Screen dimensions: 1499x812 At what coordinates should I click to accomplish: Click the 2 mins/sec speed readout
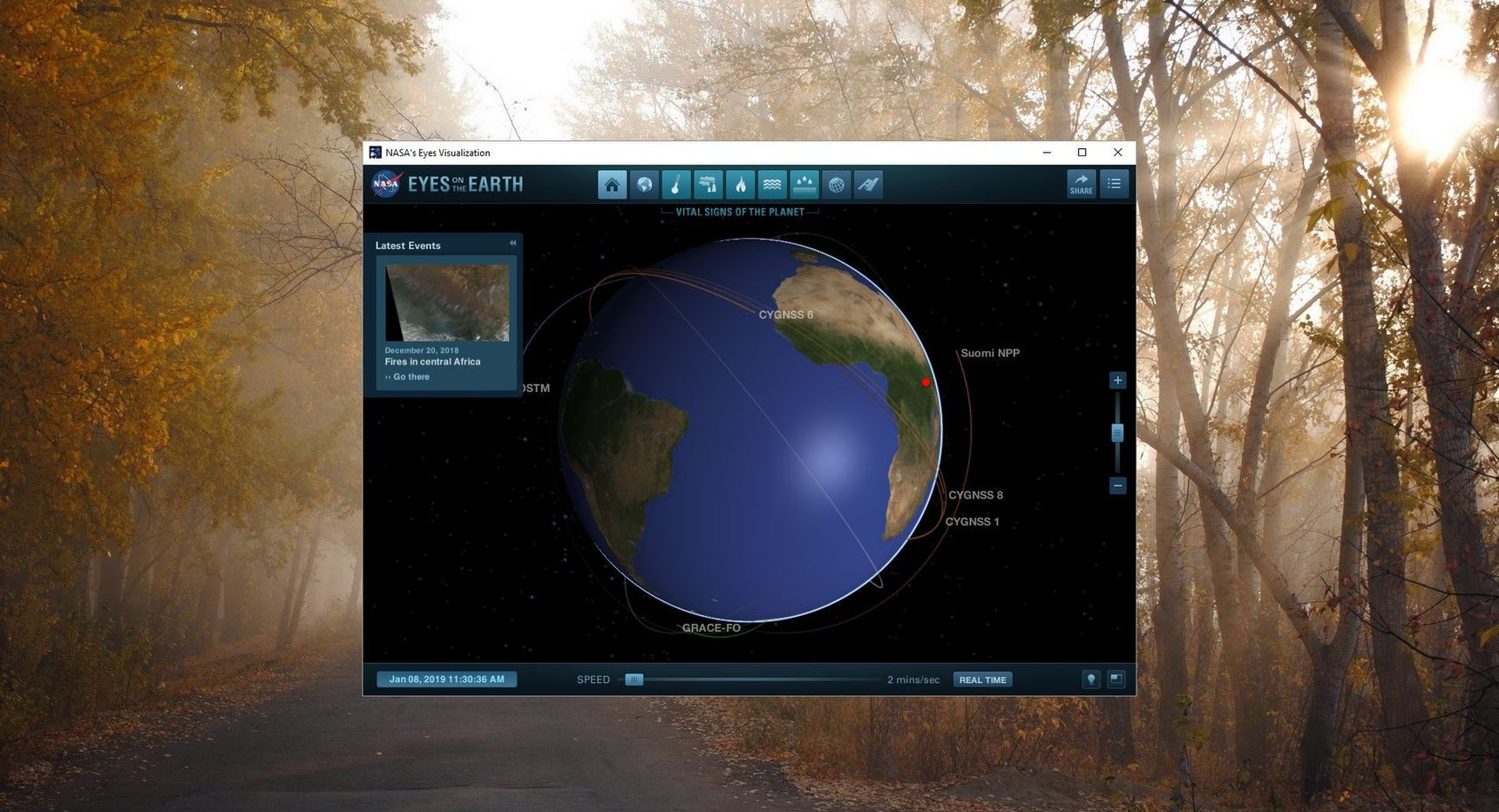[x=913, y=680]
